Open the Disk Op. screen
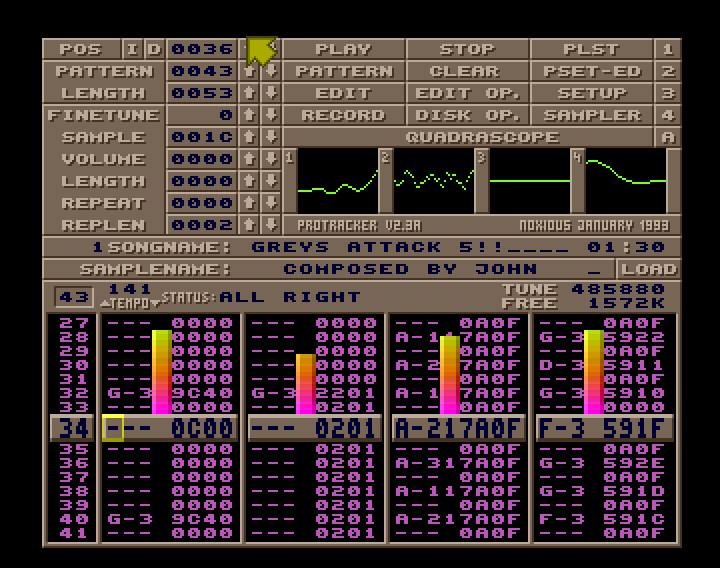This screenshot has width=720, height=568. pos(467,115)
